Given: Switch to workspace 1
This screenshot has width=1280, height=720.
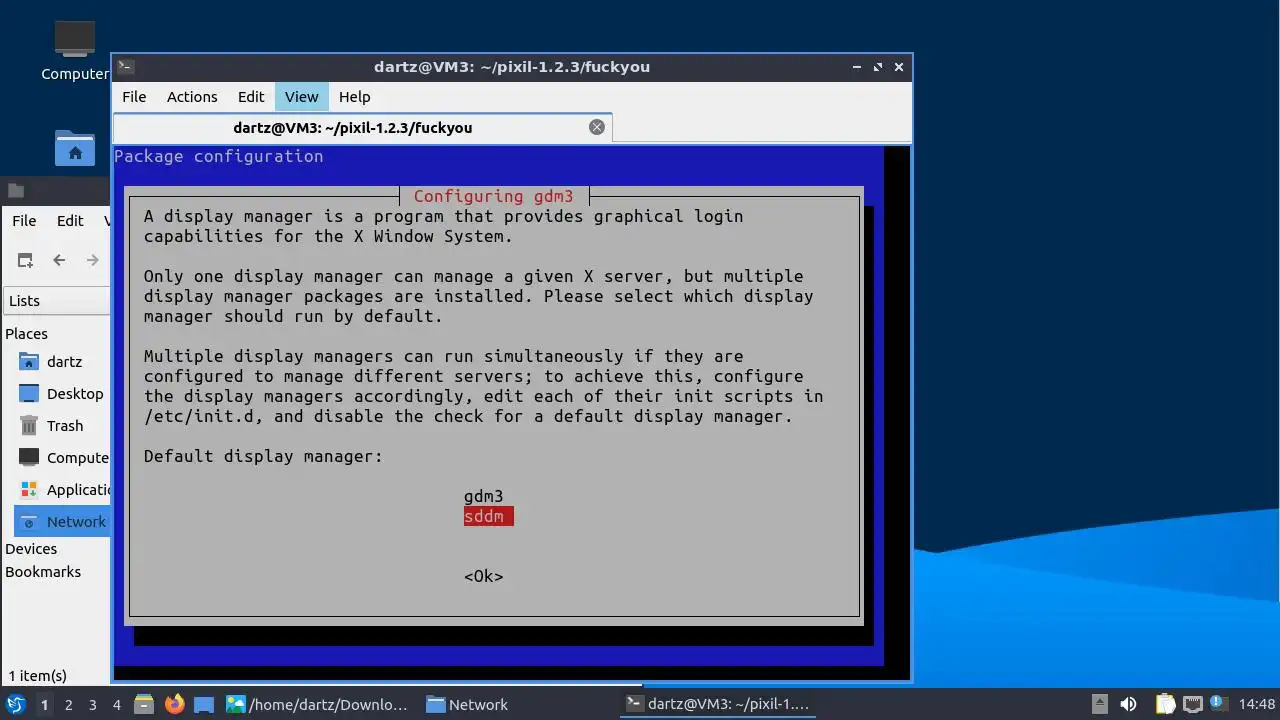Looking at the screenshot, I should point(44,705).
